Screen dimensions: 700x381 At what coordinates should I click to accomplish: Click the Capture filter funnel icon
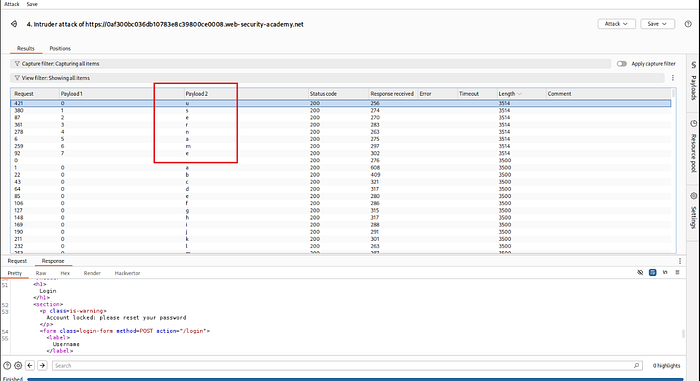pos(17,64)
